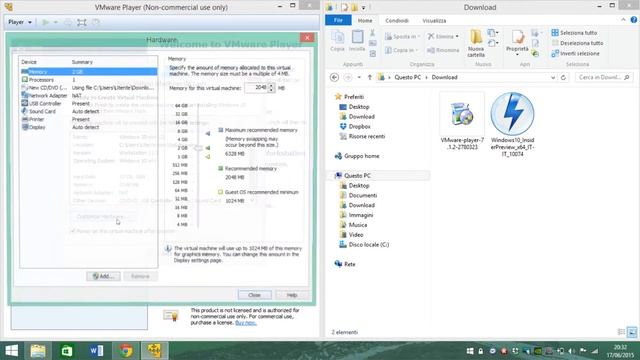The height and width of the screenshot is (360, 640).
Task: Select the New CD/DVD device row
Action: point(89,87)
